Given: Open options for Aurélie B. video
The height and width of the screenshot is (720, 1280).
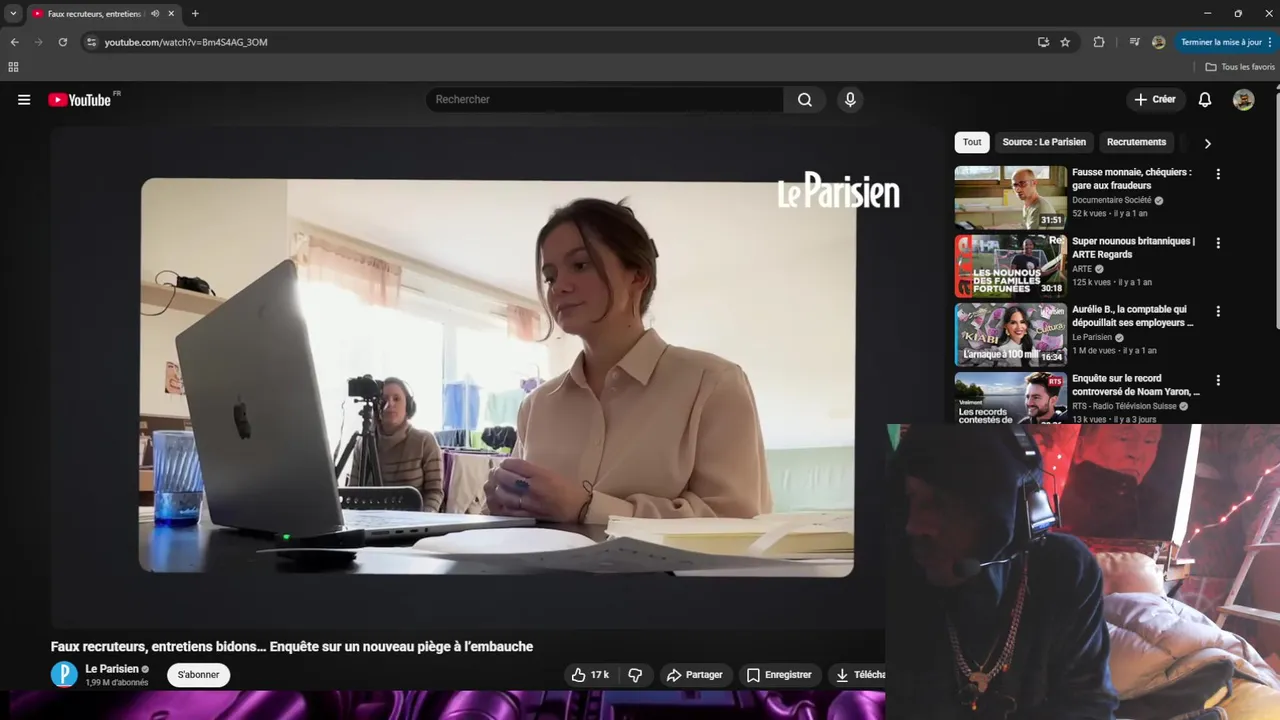Looking at the screenshot, I should [1218, 312].
